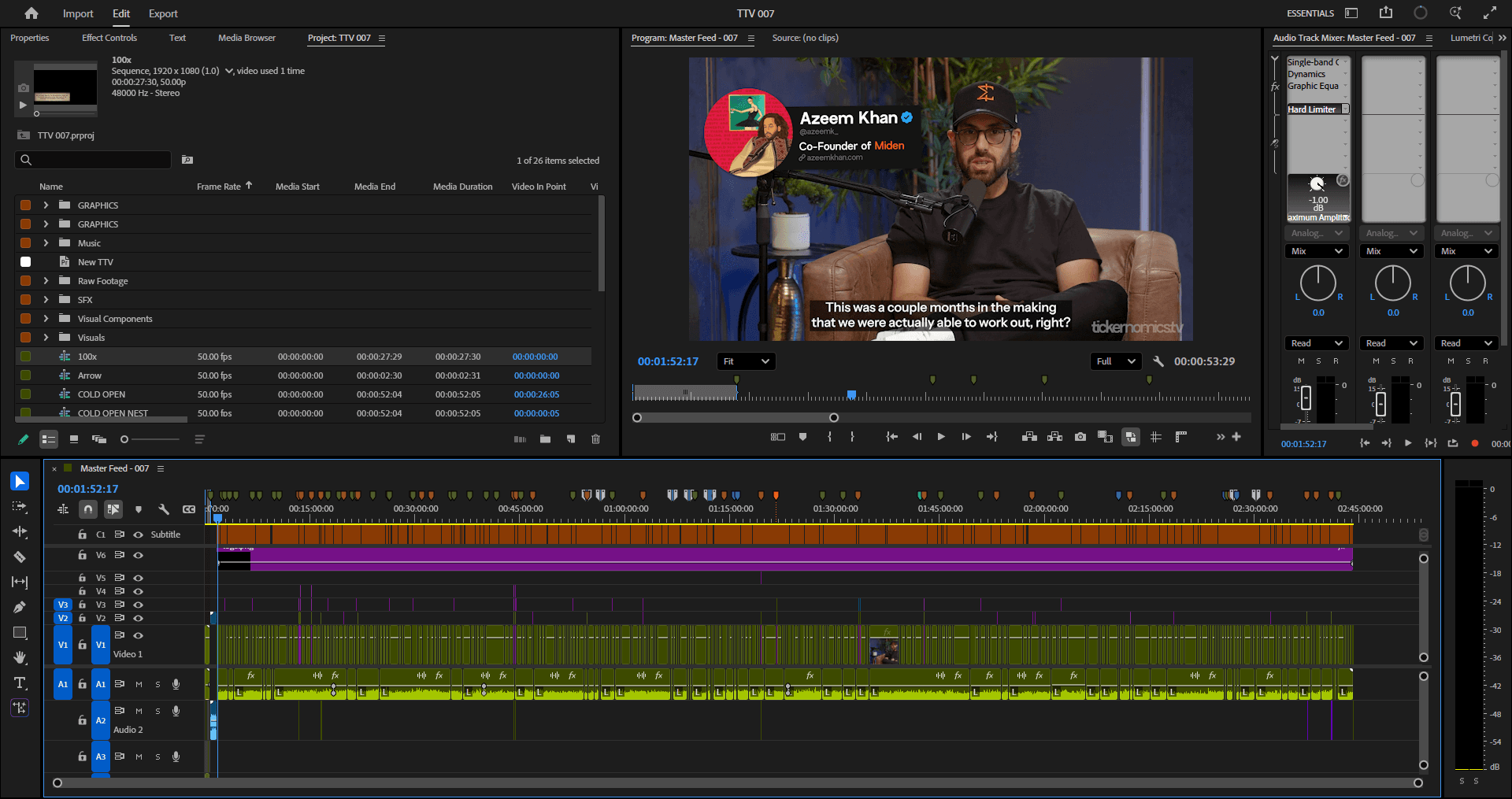This screenshot has width=1512, height=799.
Task: Delete selected item with trash icon
Action: [595, 439]
